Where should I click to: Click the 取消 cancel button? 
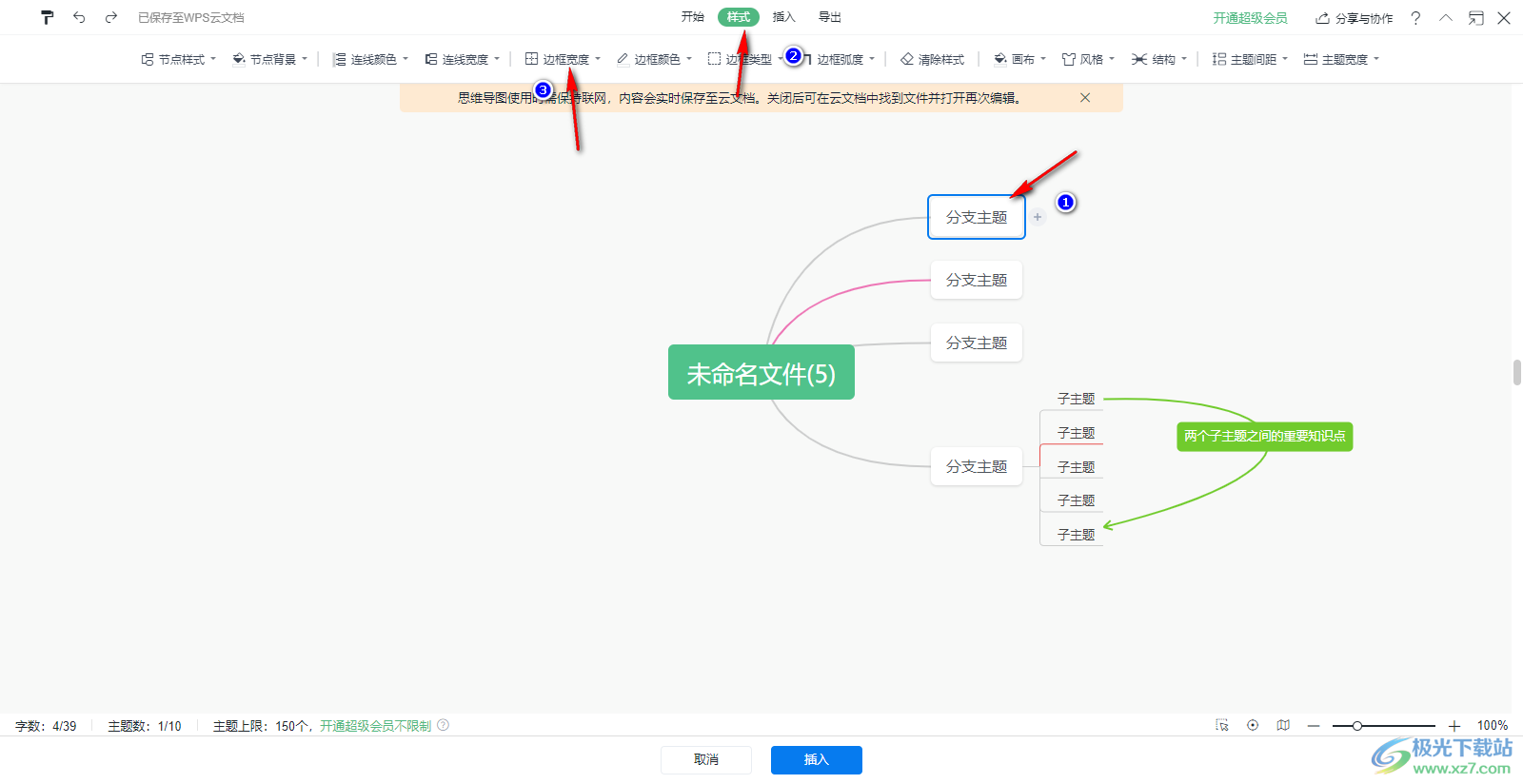(x=706, y=759)
